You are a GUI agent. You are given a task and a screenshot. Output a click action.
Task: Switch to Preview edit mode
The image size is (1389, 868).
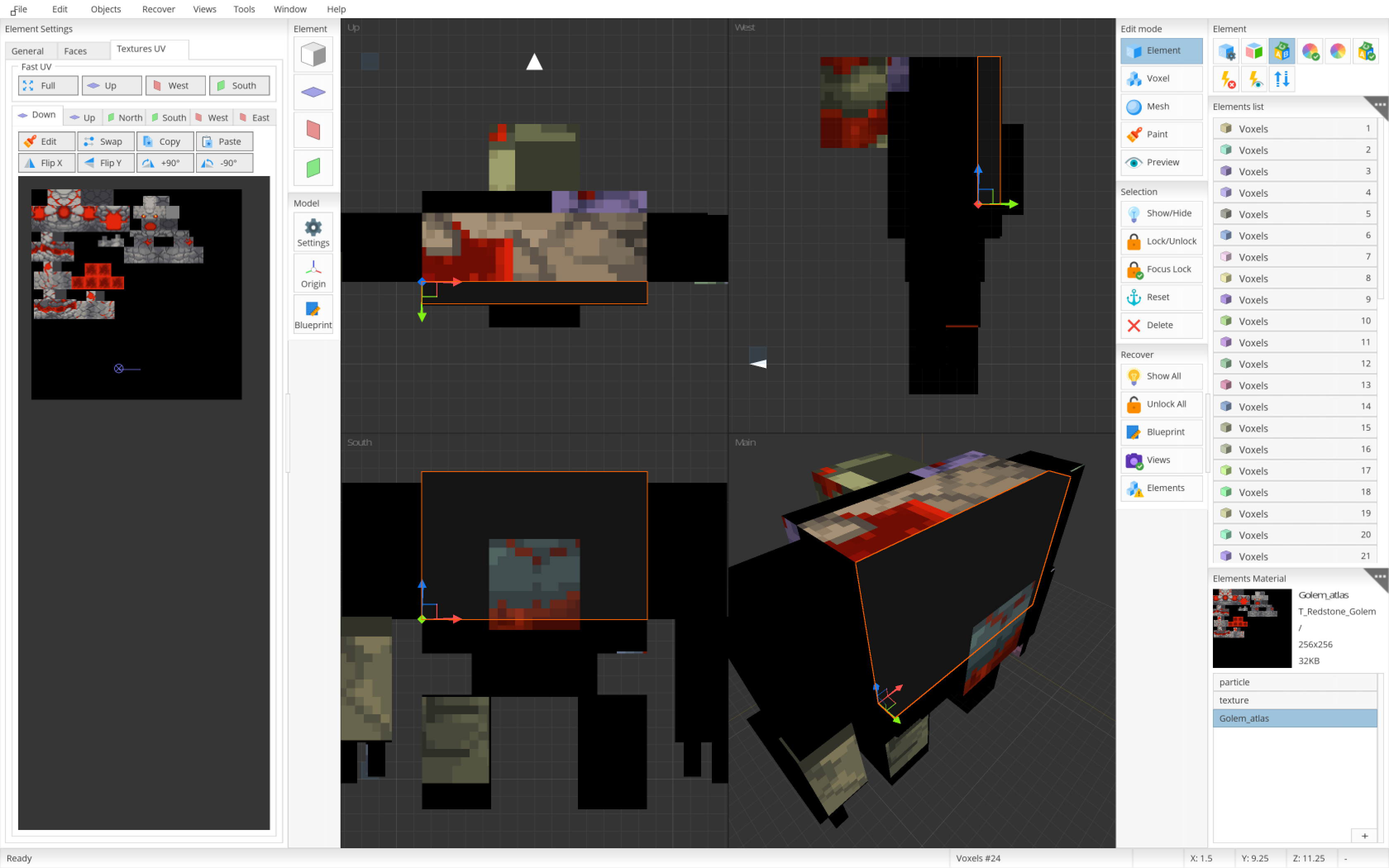click(x=1161, y=162)
